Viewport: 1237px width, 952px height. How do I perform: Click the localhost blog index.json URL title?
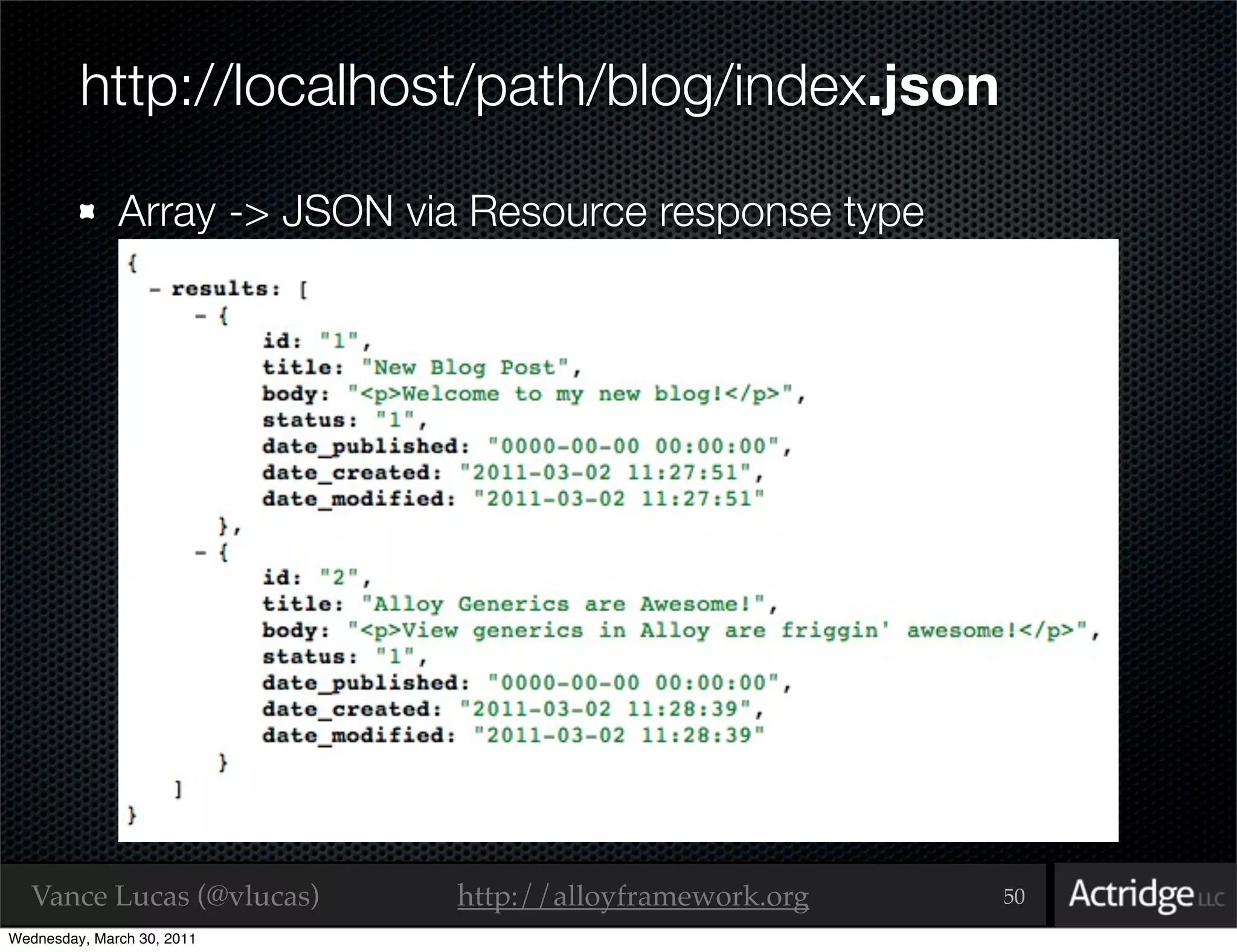click(539, 88)
